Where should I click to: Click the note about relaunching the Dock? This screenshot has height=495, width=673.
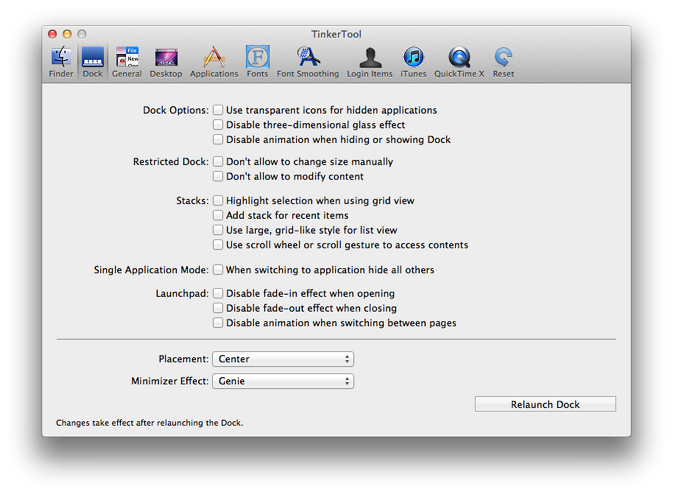[149, 423]
